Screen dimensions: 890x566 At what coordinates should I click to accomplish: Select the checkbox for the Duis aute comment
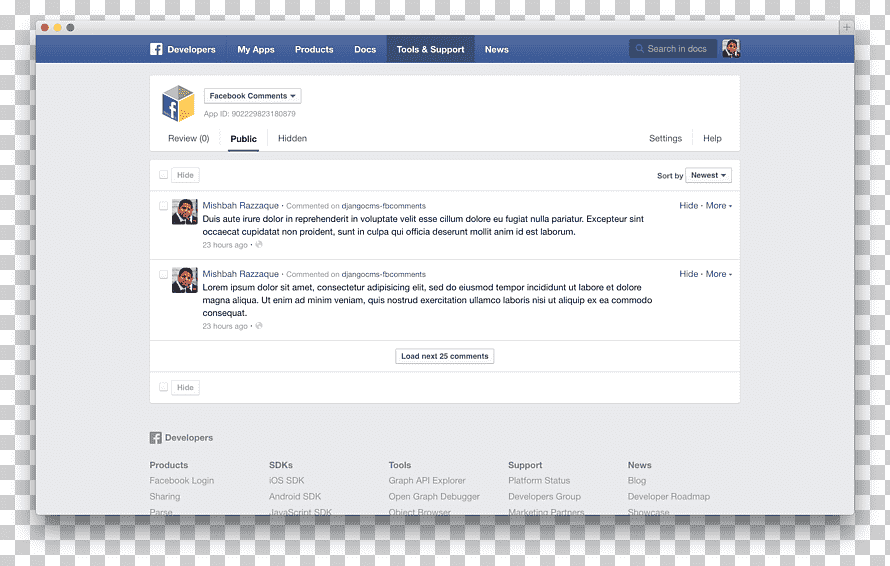click(x=163, y=206)
